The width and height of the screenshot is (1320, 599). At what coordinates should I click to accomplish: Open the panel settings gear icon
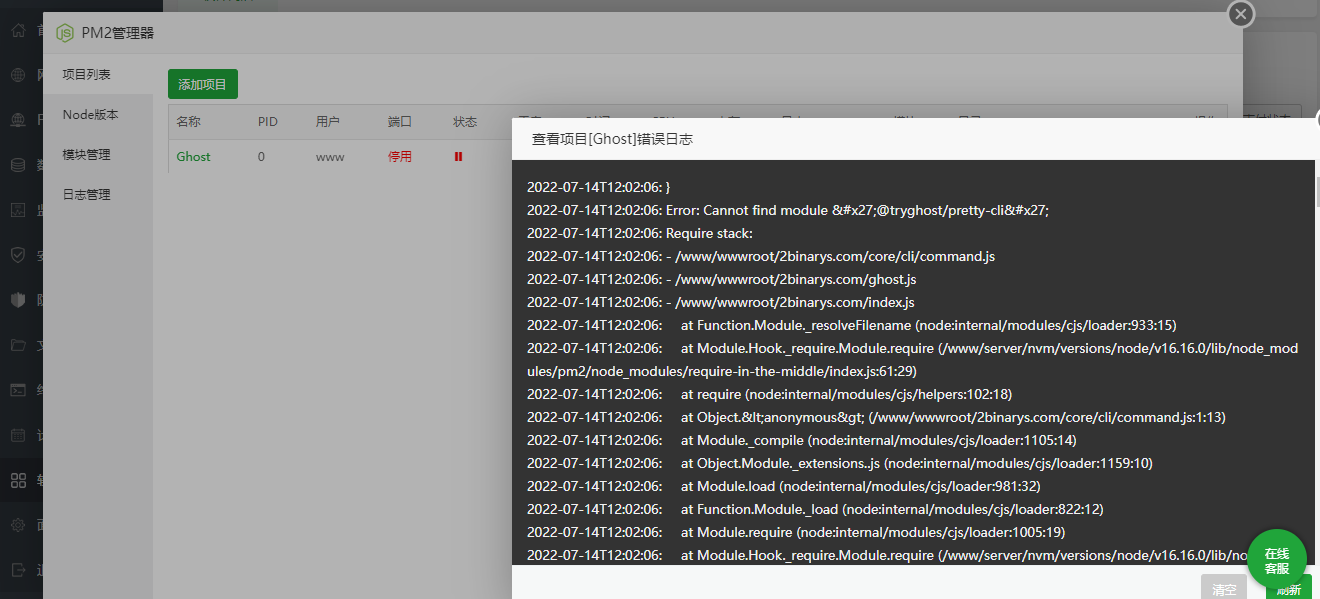[x=18, y=525]
